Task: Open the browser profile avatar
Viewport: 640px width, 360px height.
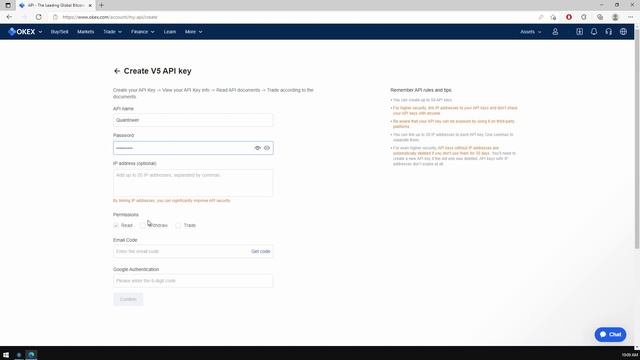Action: 615,17
